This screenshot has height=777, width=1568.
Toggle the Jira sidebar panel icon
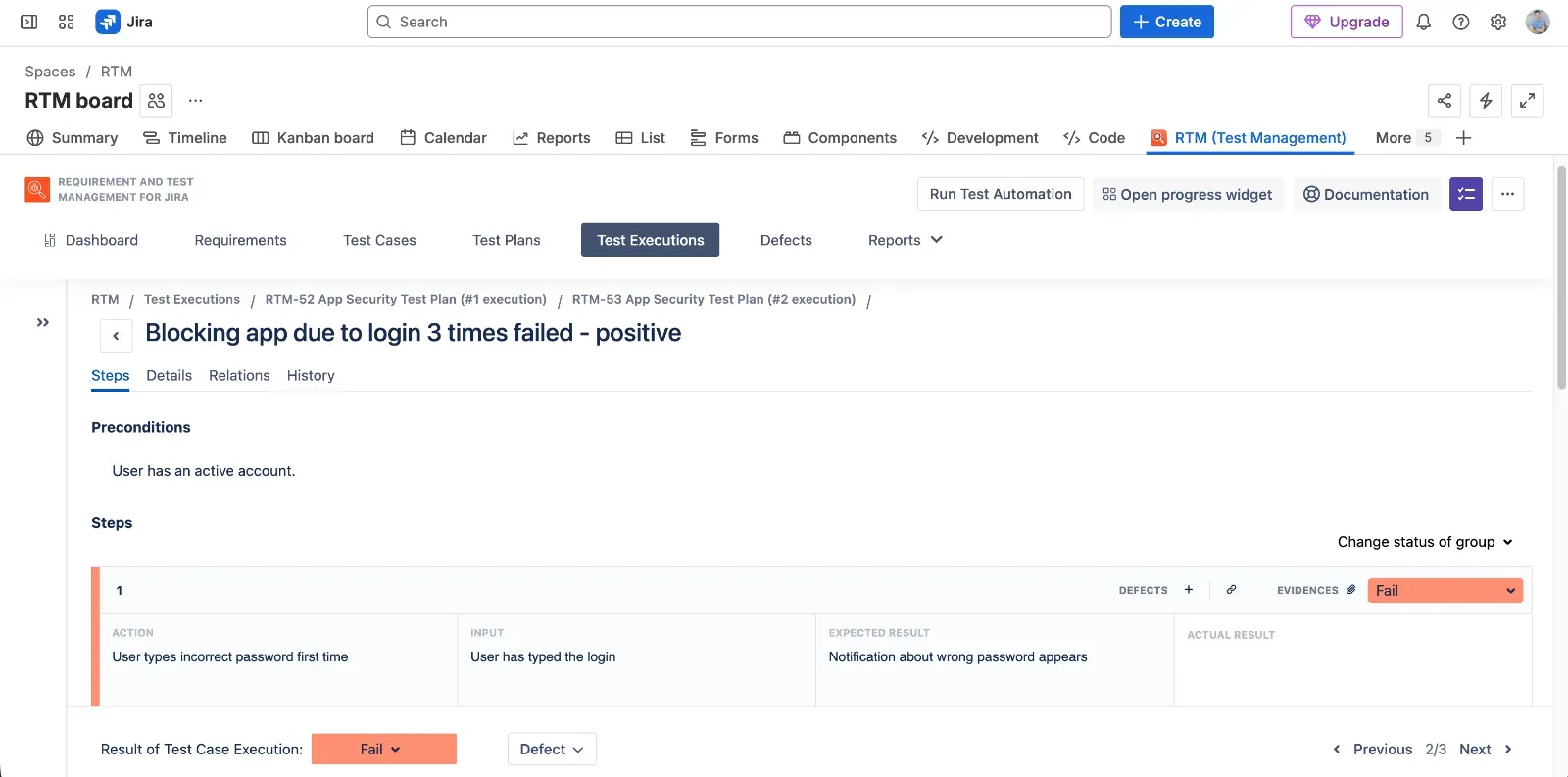click(29, 22)
